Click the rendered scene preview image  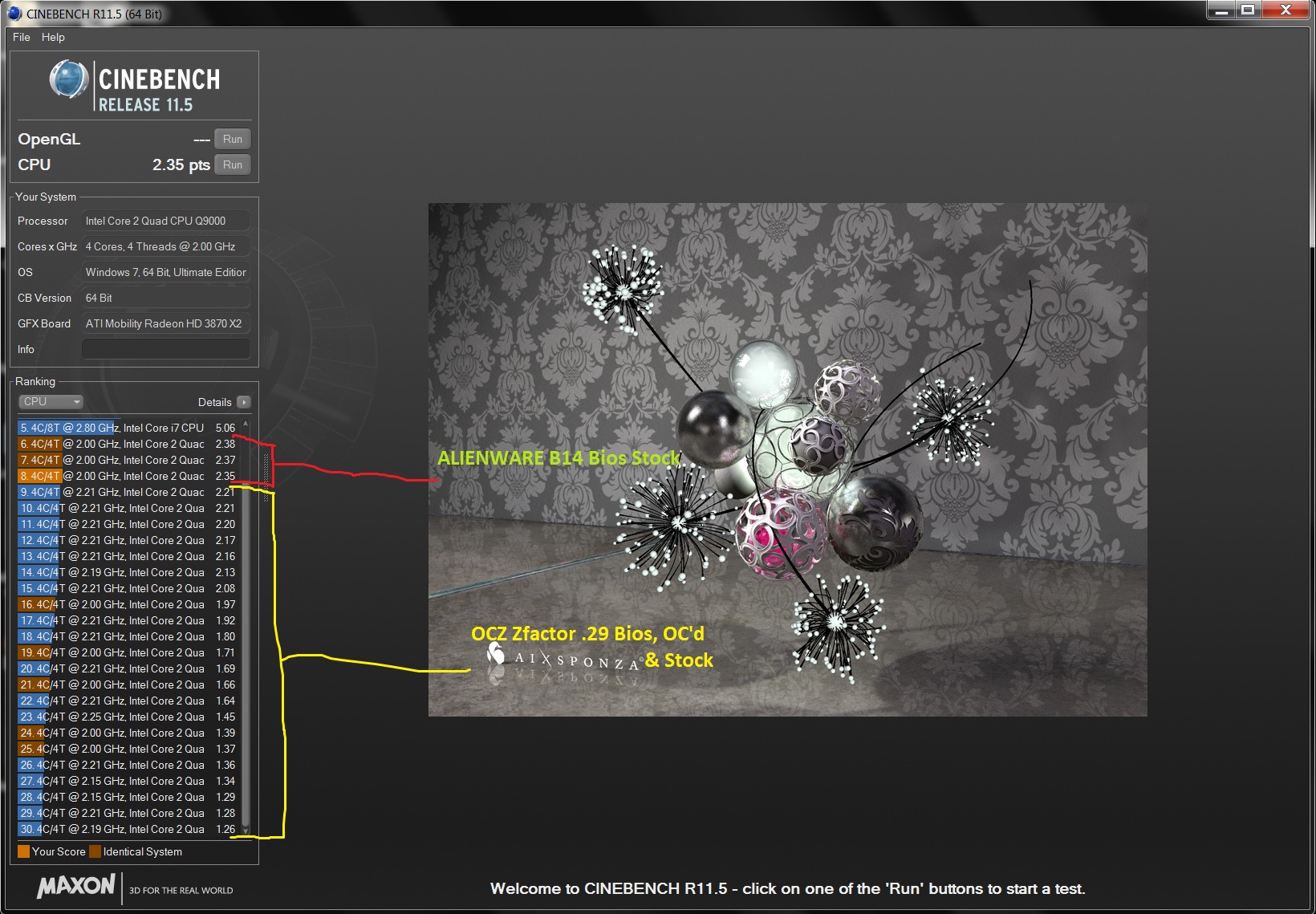(787, 459)
